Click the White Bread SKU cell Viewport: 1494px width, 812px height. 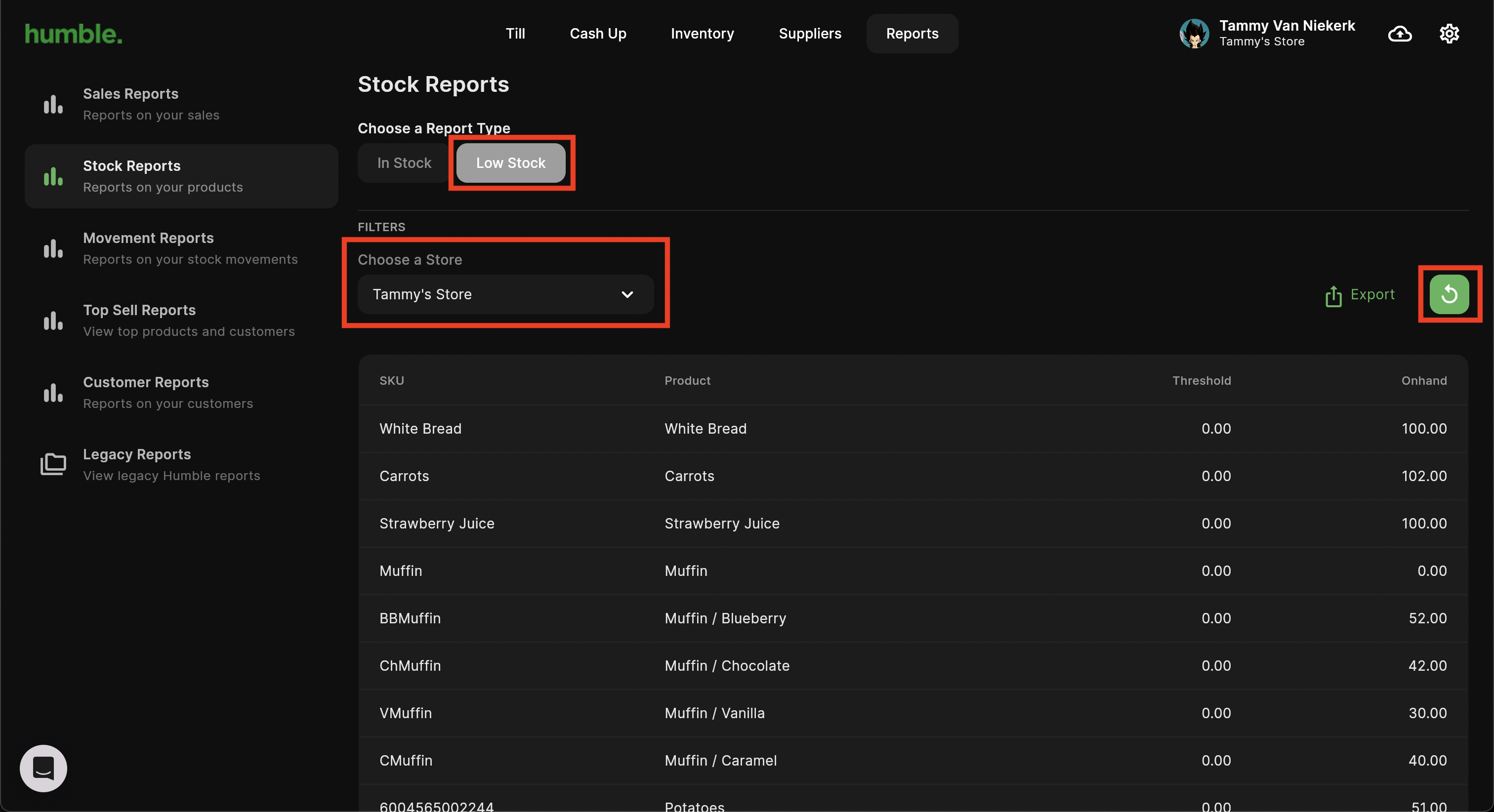point(420,429)
